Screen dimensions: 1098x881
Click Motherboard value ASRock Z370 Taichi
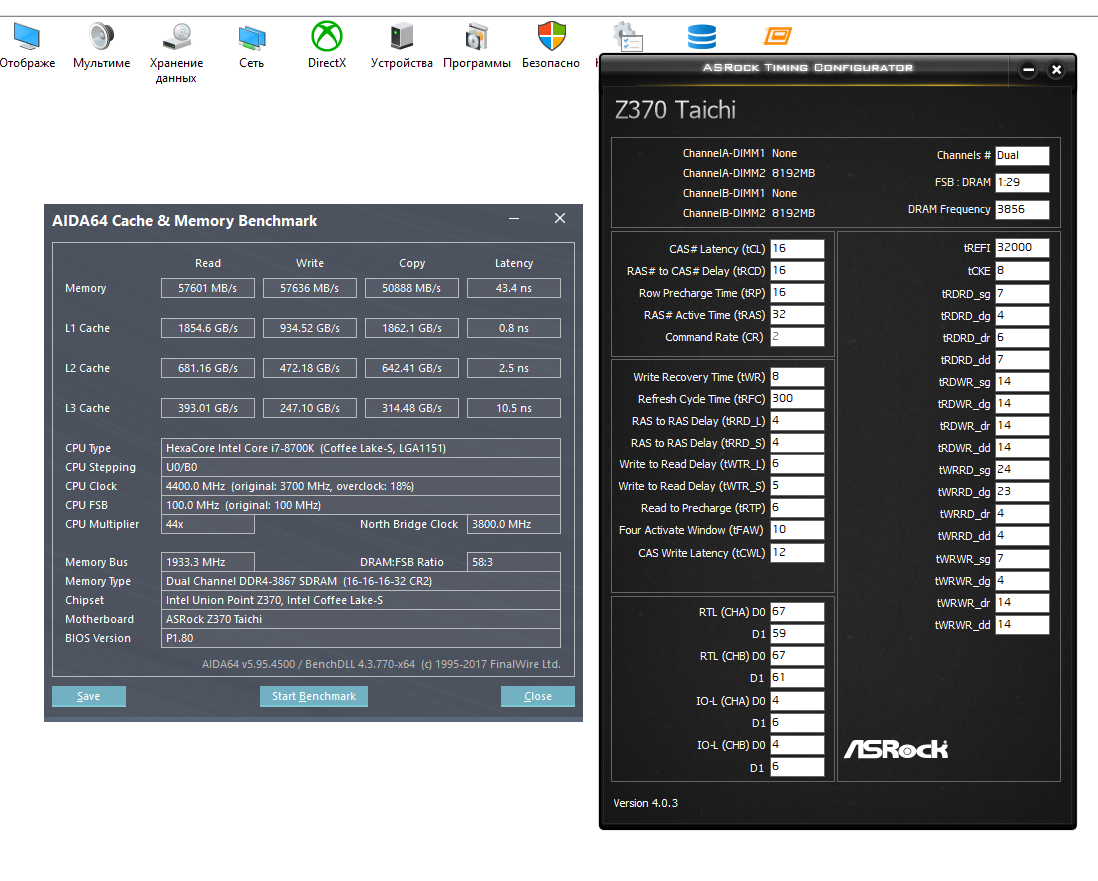point(361,619)
